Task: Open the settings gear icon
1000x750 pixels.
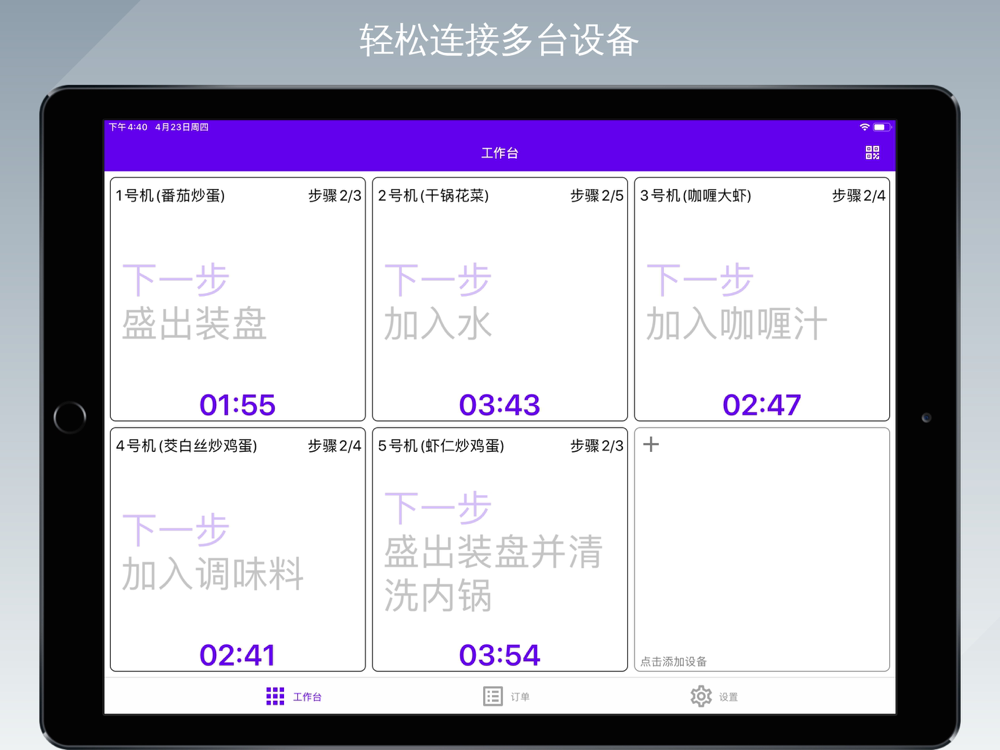Action: coord(701,696)
